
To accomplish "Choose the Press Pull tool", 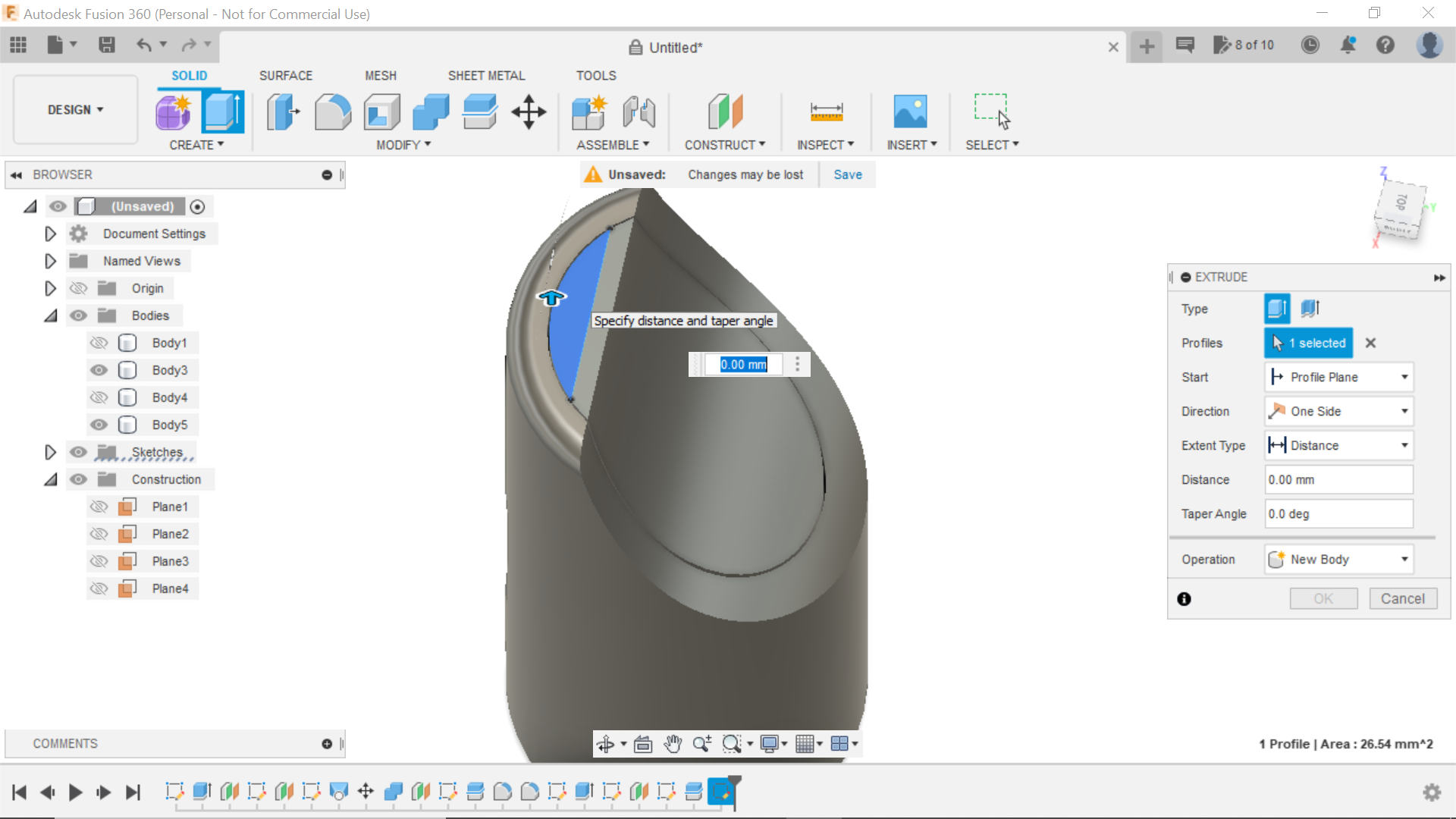I will click(x=283, y=112).
